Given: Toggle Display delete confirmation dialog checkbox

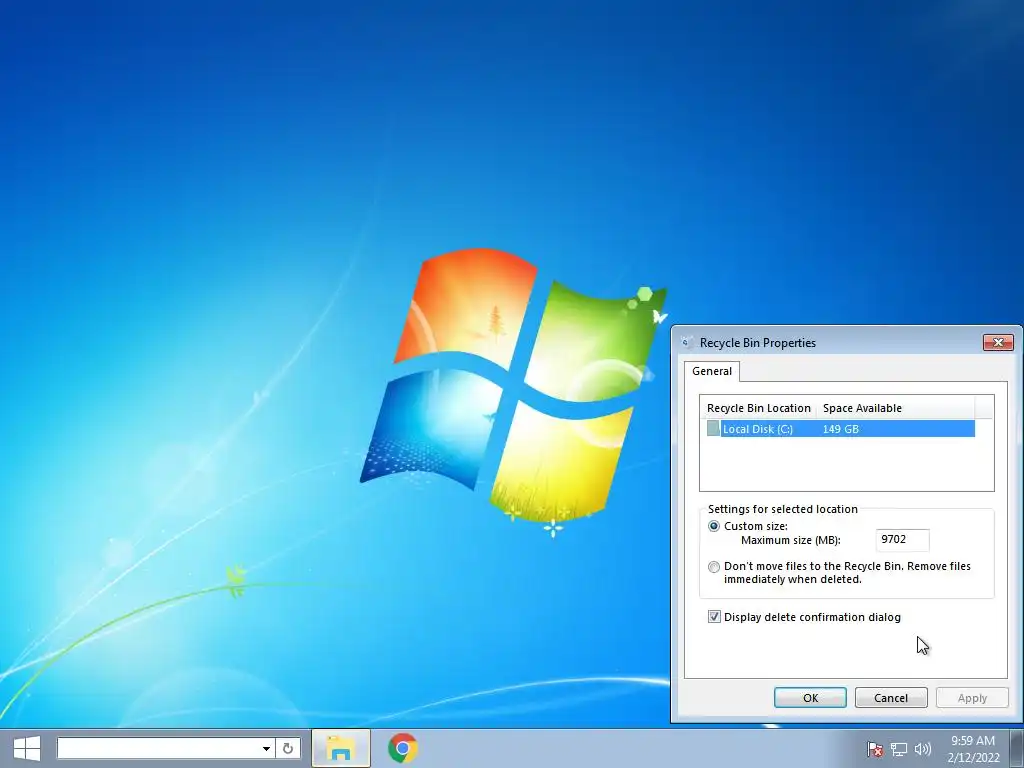Looking at the screenshot, I should (714, 617).
